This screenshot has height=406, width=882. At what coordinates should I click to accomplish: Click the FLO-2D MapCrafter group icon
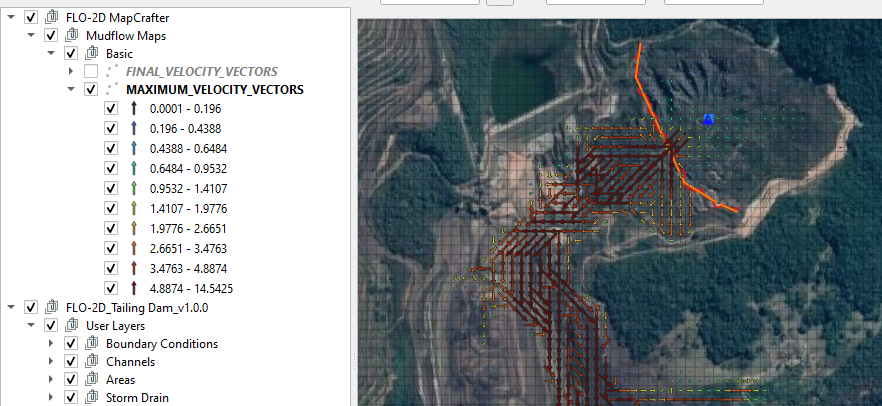tap(51, 17)
